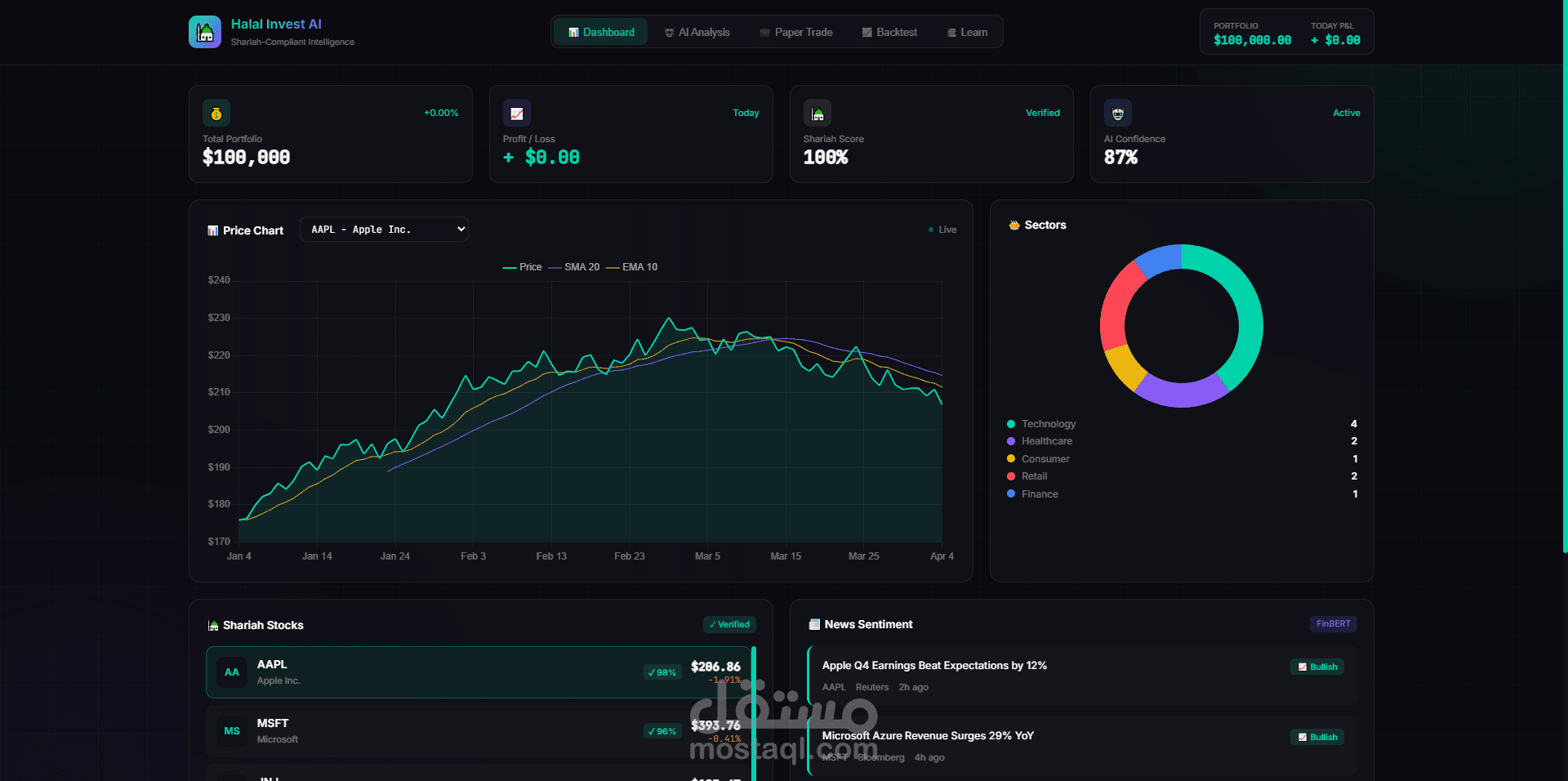Screen dimensions: 1568x781
Task: Open the Dashboard tab
Action: coord(601,32)
